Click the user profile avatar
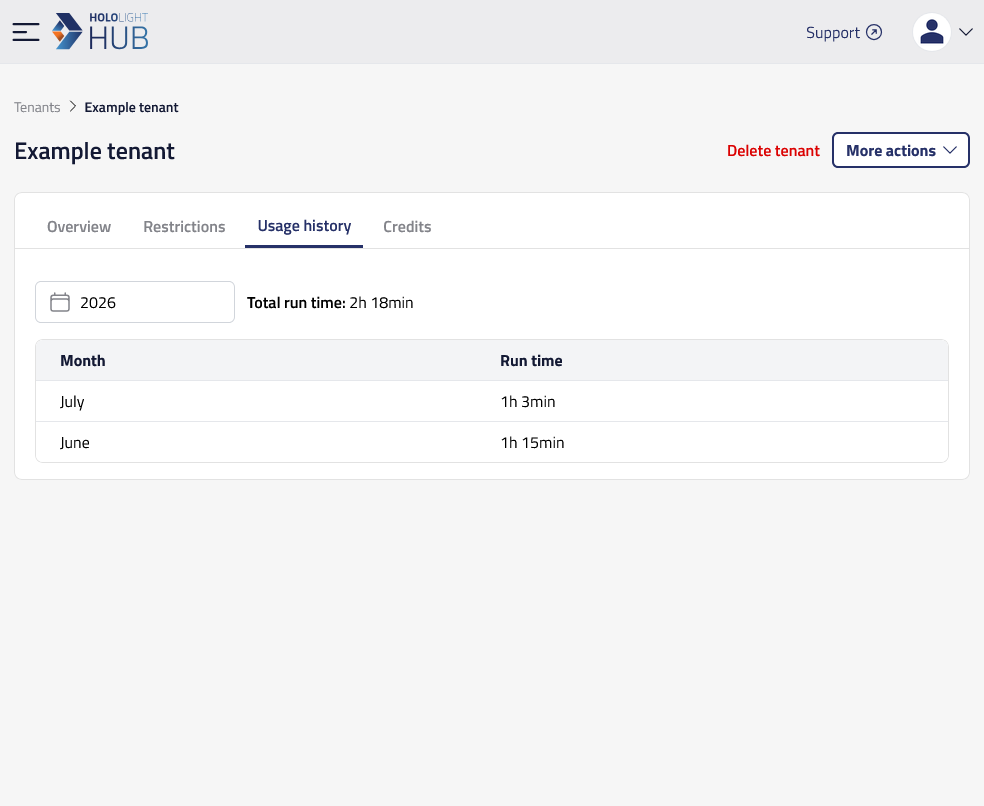The width and height of the screenshot is (984, 806). pyautogui.click(x=932, y=32)
